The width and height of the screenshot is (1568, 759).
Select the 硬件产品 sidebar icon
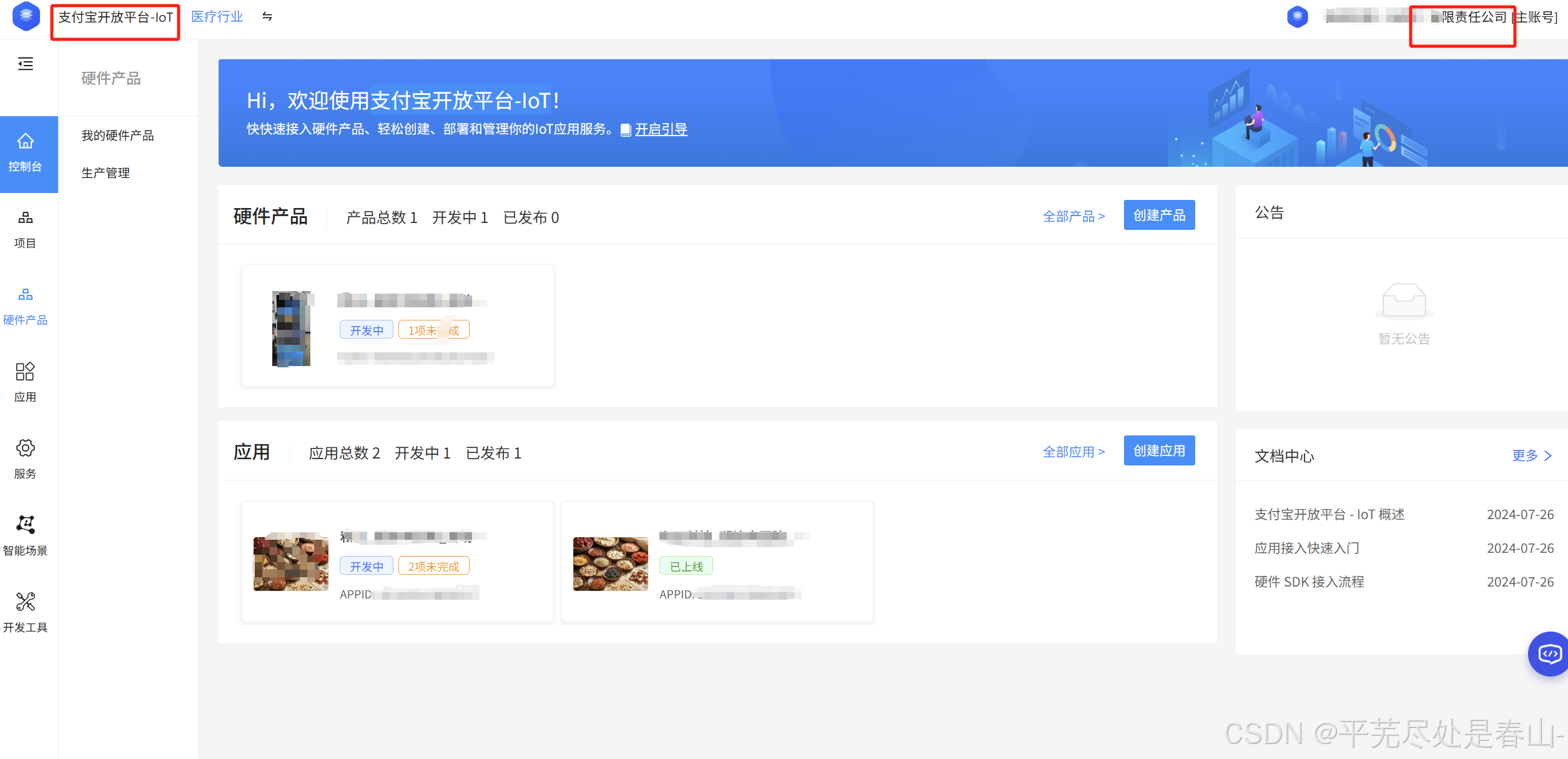point(26,295)
